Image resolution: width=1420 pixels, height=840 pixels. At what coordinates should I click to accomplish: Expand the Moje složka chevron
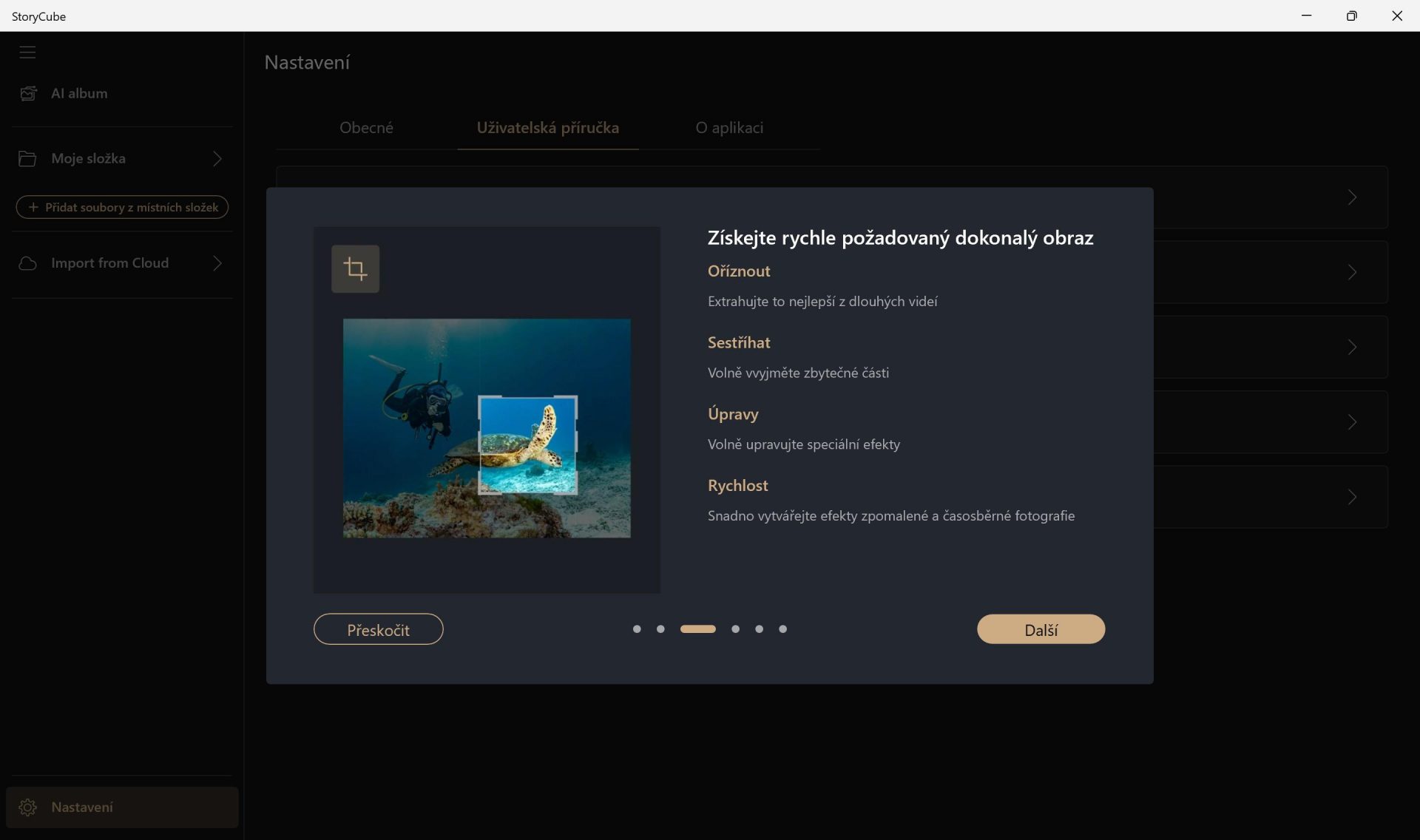pyautogui.click(x=217, y=158)
